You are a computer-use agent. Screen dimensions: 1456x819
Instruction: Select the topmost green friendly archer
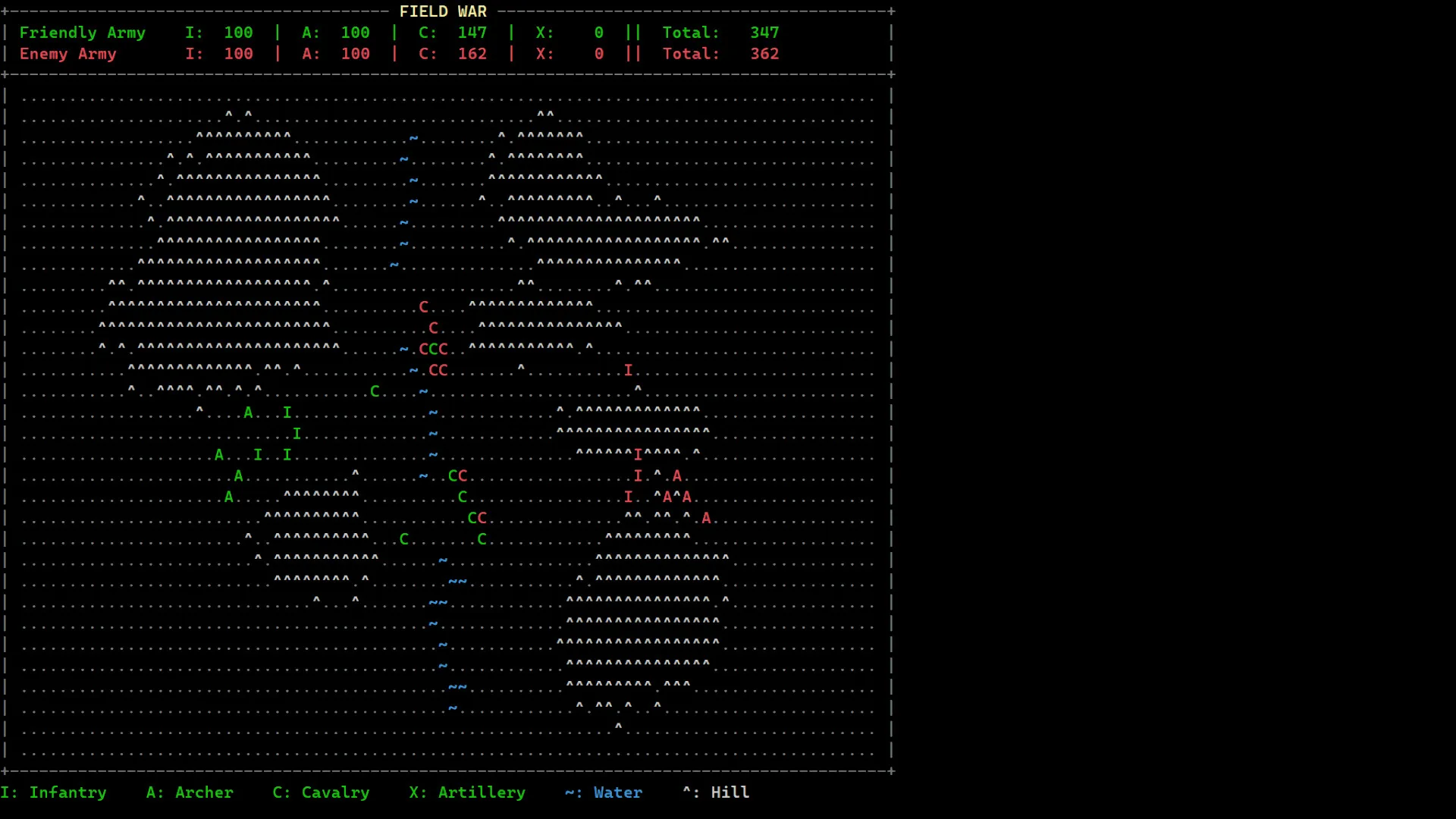click(248, 413)
